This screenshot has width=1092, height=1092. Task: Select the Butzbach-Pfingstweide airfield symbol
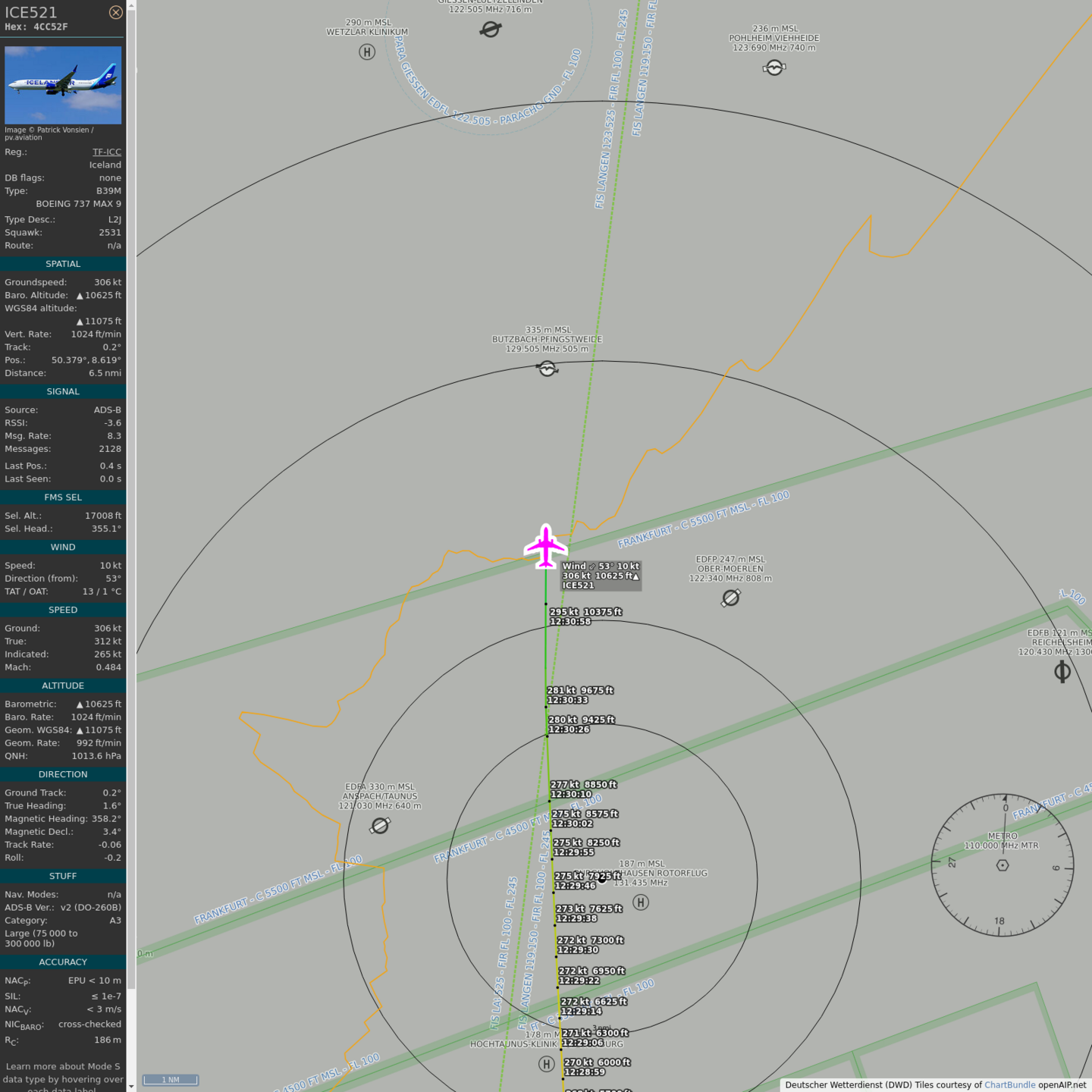[x=548, y=369]
